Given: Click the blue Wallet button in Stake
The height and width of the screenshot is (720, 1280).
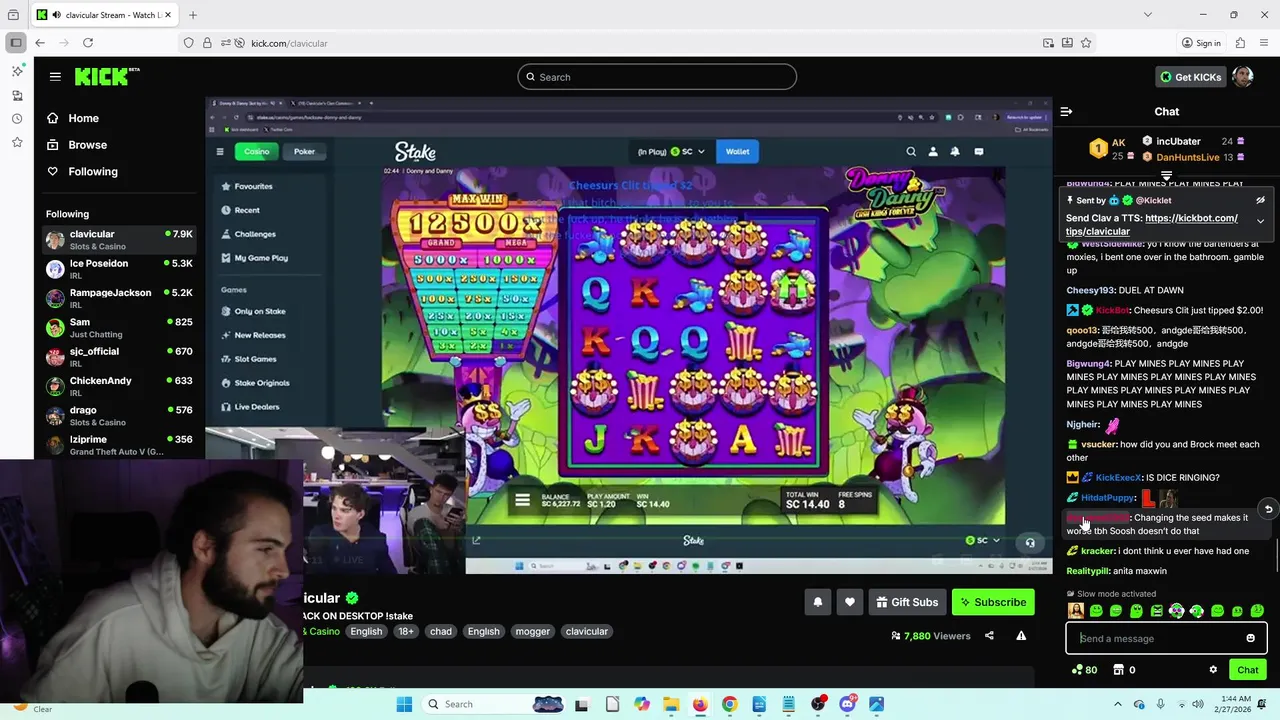Looking at the screenshot, I should [737, 152].
